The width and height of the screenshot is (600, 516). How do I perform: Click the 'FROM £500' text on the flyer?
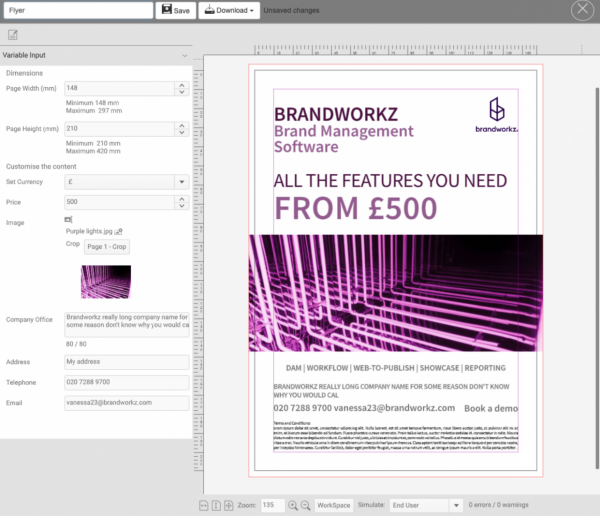356,208
